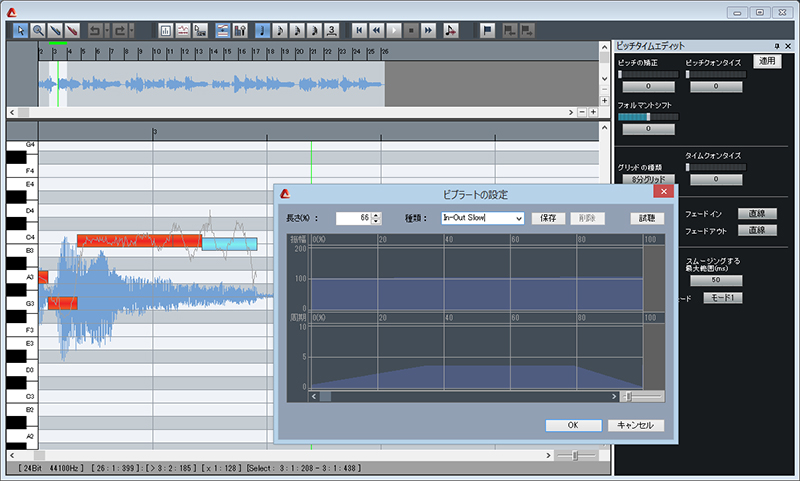Viewport: 800px width, 481px height.
Task: Click the undo arrow icon
Action: pyautogui.click(x=95, y=31)
